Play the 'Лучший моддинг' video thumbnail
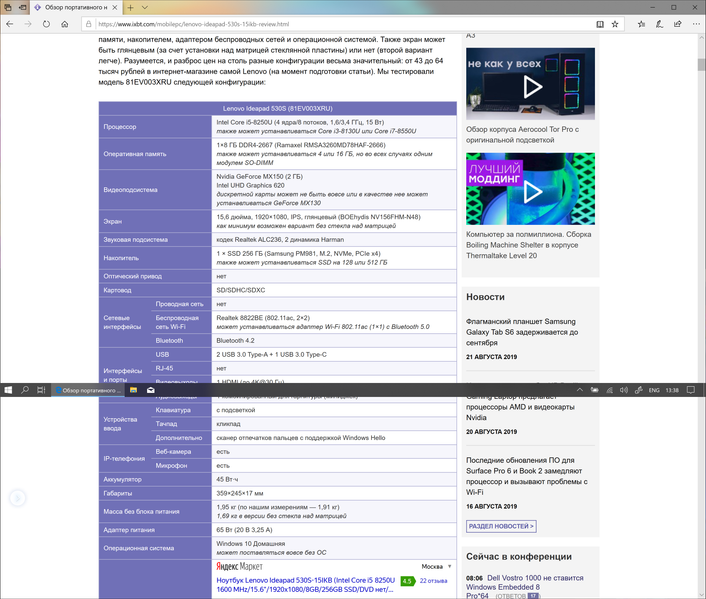This screenshot has height=599, width=706. (530, 189)
